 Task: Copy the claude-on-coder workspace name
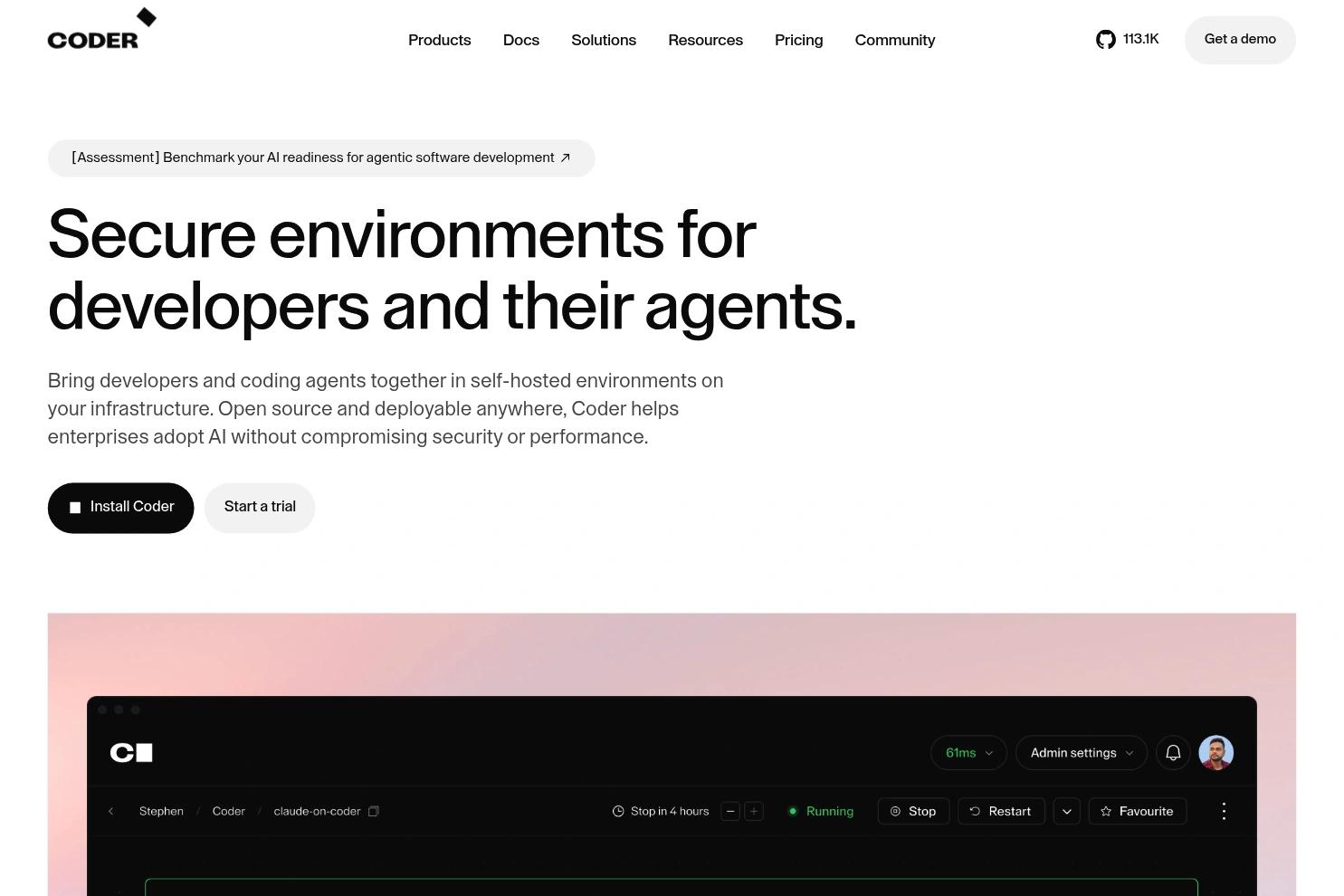coord(373,812)
